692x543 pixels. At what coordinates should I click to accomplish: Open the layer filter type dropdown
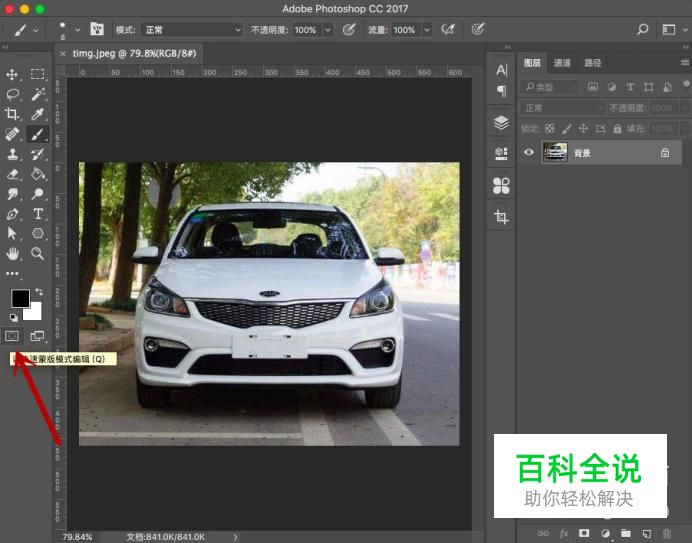click(549, 87)
